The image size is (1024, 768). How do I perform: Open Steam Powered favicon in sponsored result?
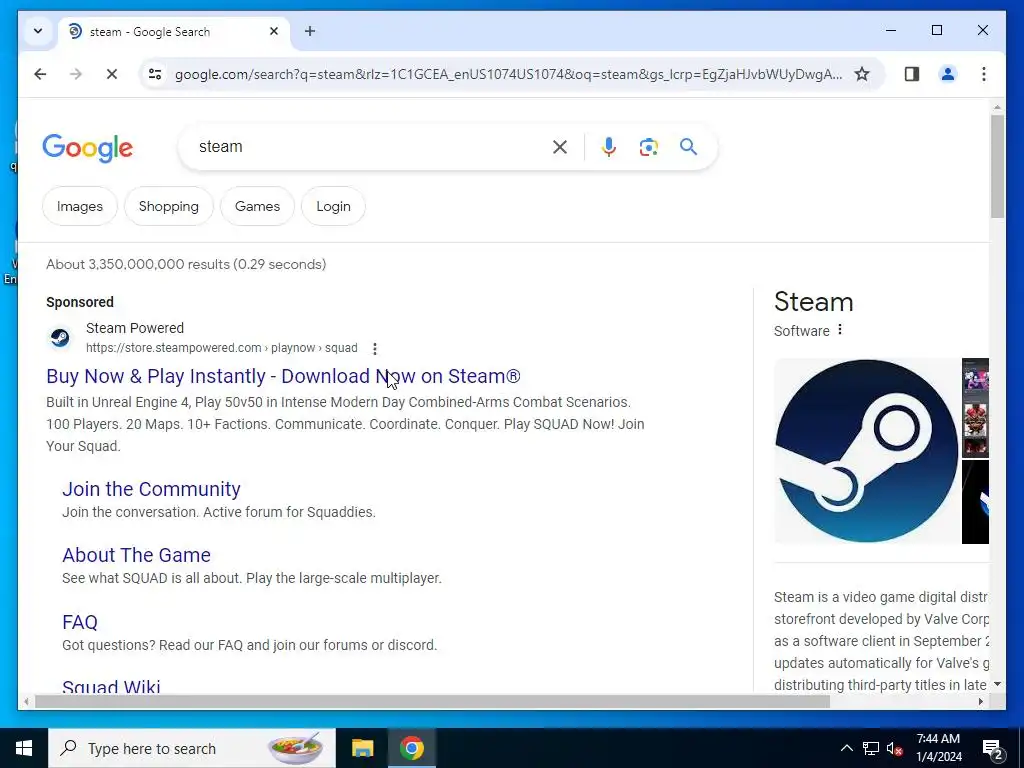(61, 338)
